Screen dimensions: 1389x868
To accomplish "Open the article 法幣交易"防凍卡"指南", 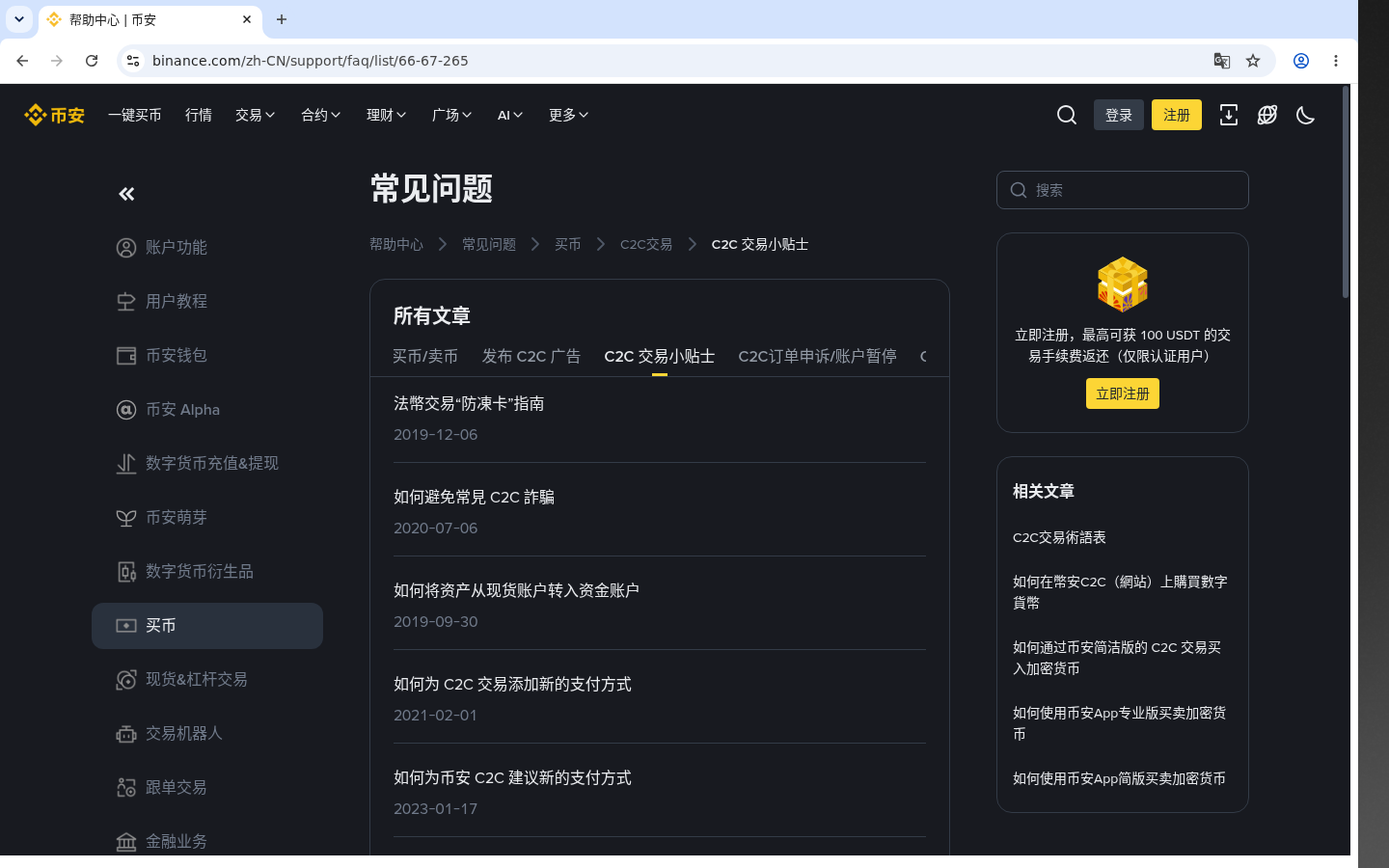I will [469, 403].
